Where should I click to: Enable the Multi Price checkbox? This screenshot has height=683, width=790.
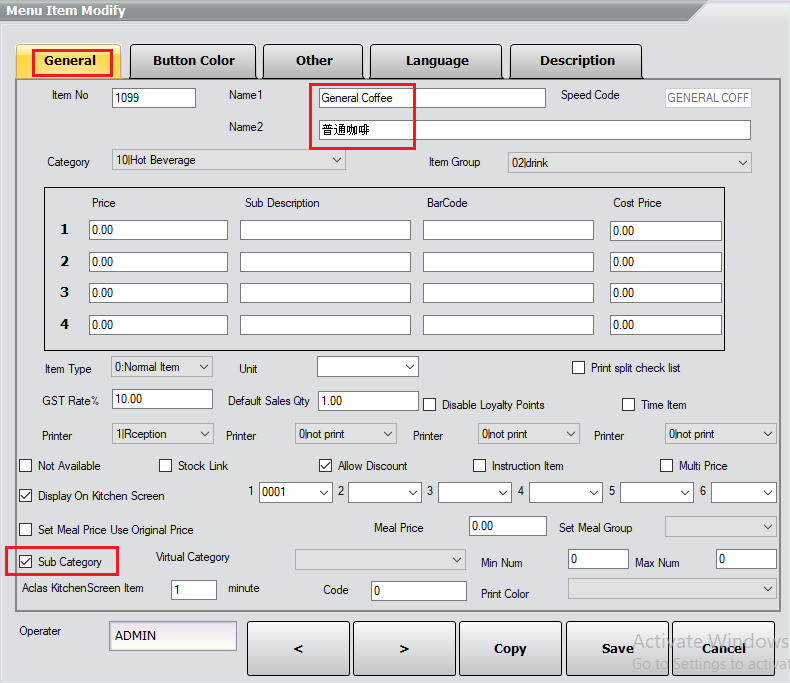click(x=667, y=466)
